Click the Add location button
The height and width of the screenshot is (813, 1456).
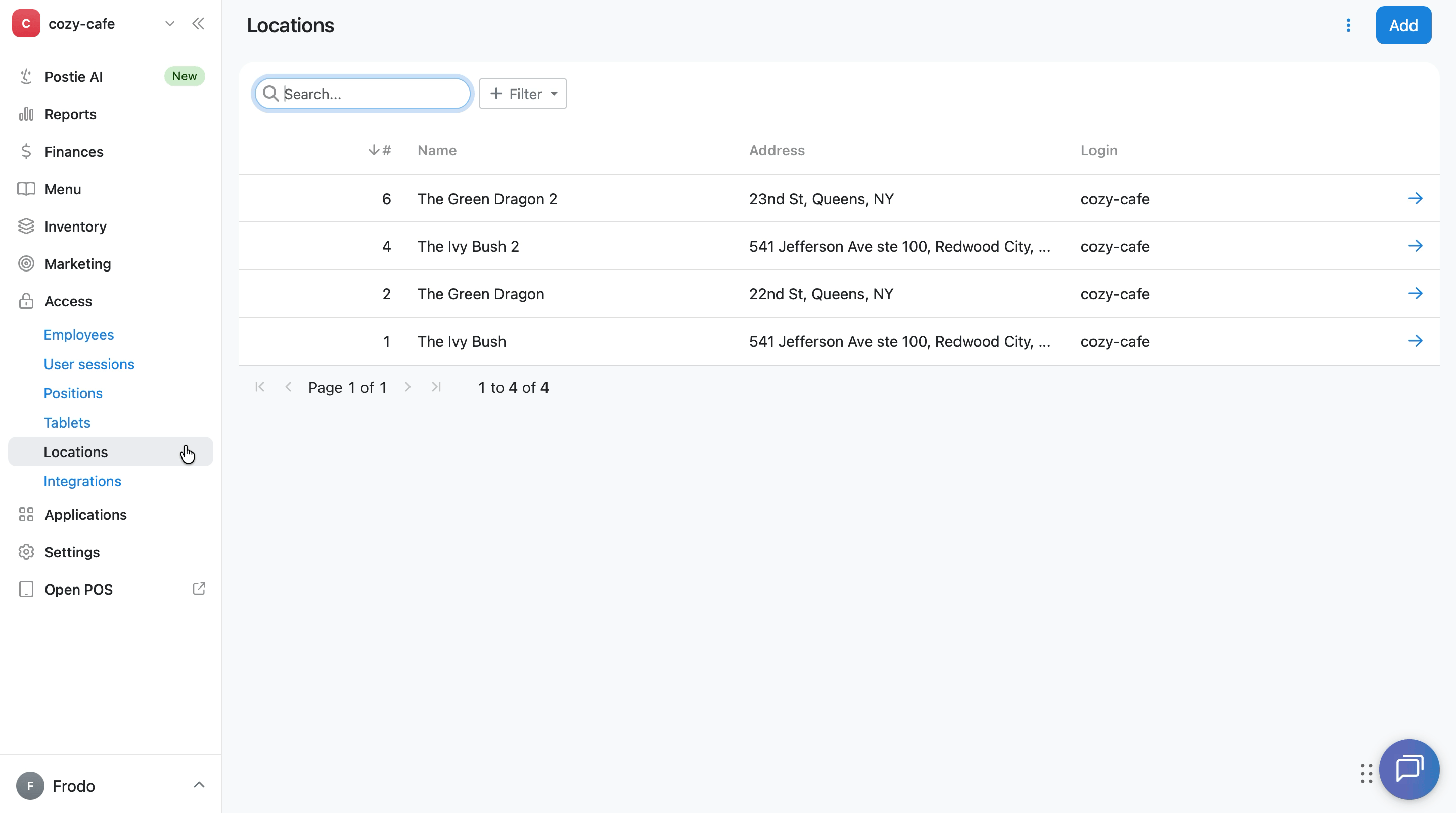pyautogui.click(x=1403, y=25)
